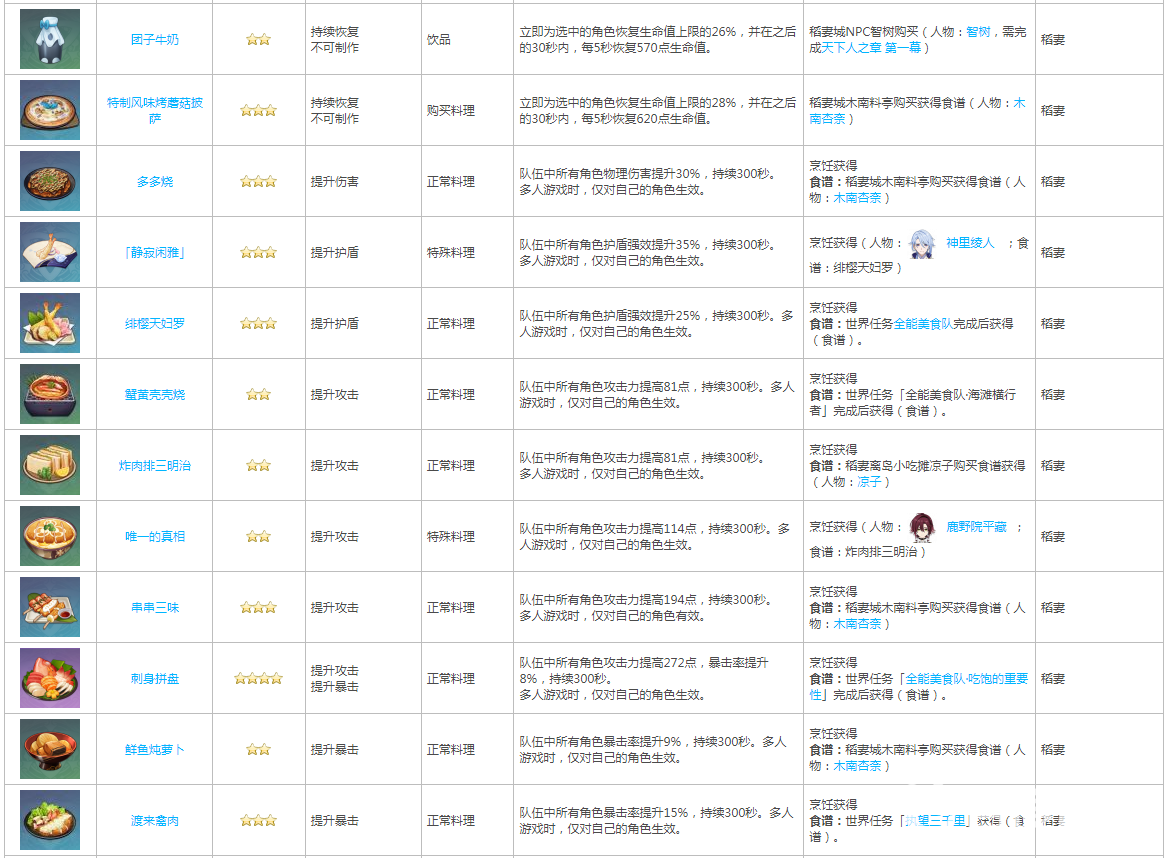Open the 蟹黄壳壳烧 dish icon

[x=49, y=394]
